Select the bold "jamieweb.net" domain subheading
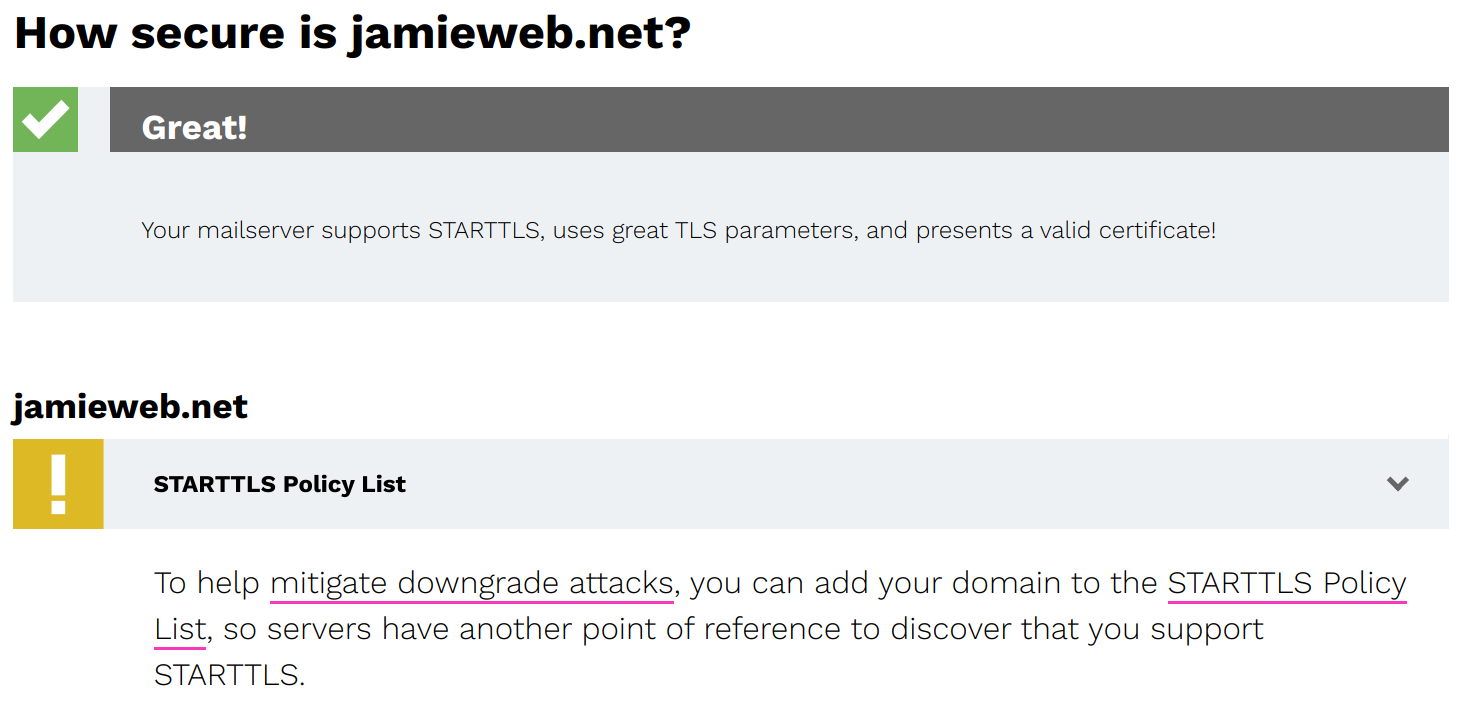Image resolution: width=1460 pixels, height=703 pixels. (x=130, y=406)
